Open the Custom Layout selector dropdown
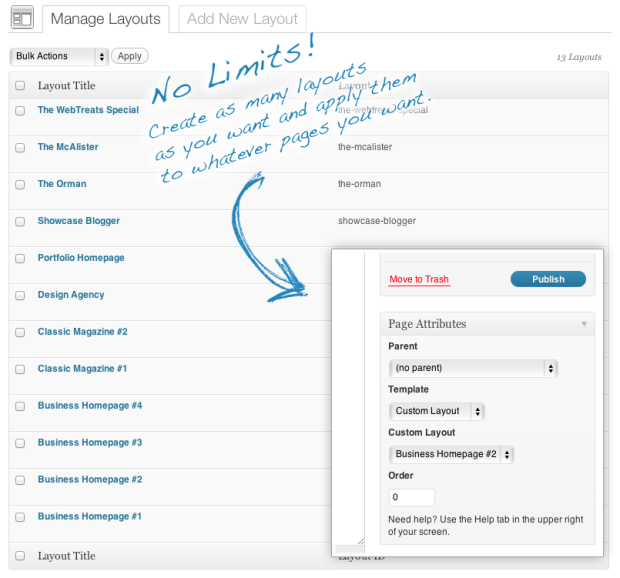Screen dimensions: 620x578 [451, 454]
